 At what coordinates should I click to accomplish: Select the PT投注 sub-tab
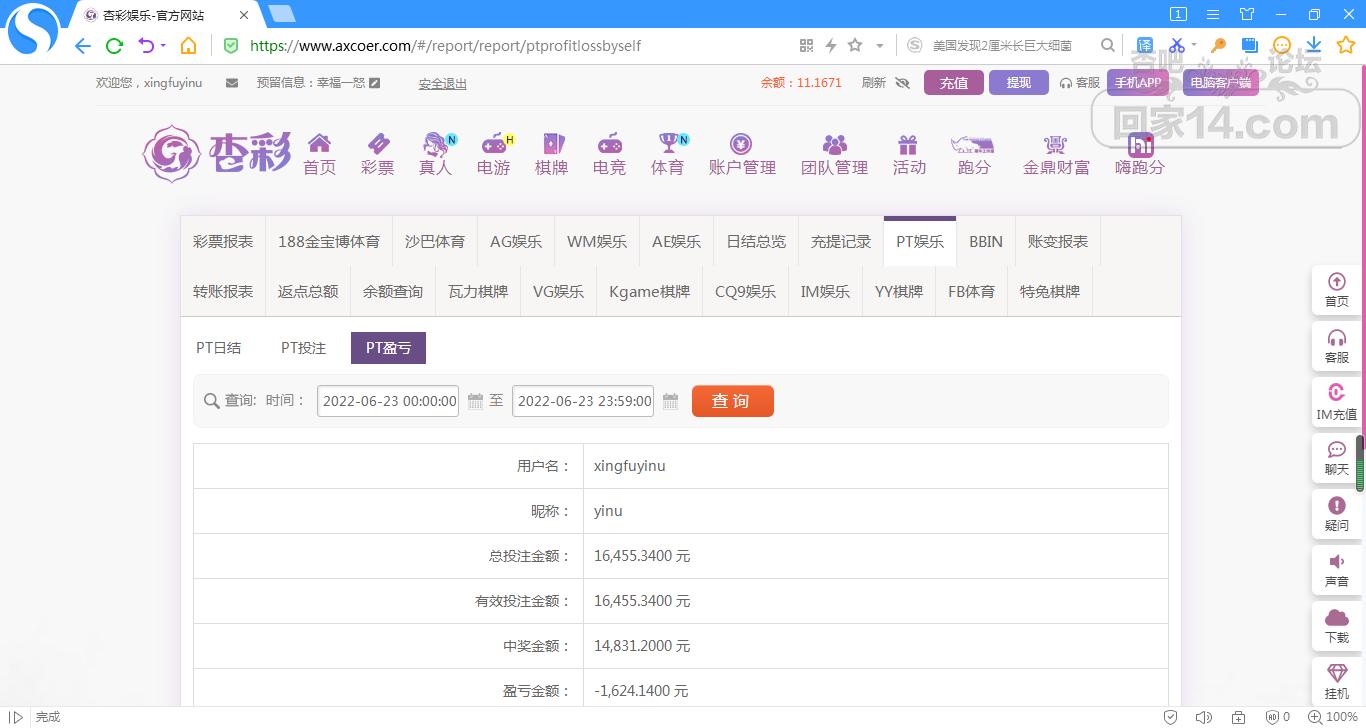pyautogui.click(x=303, y=348)
